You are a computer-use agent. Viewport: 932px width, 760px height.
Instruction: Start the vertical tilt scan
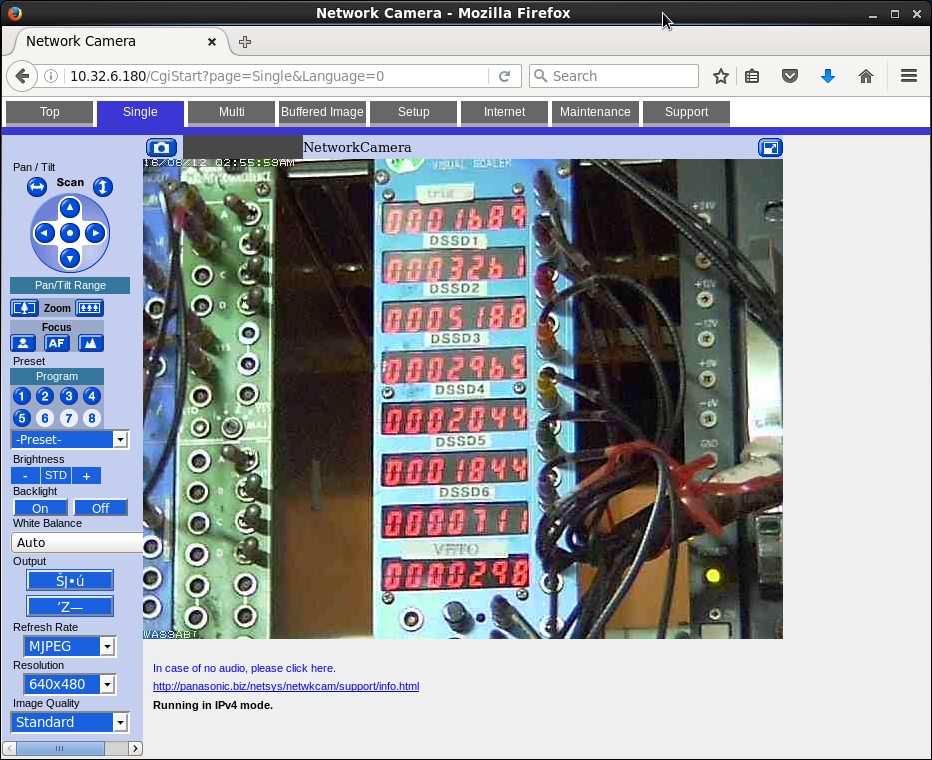pyautogui.click(x=103, y=187)
